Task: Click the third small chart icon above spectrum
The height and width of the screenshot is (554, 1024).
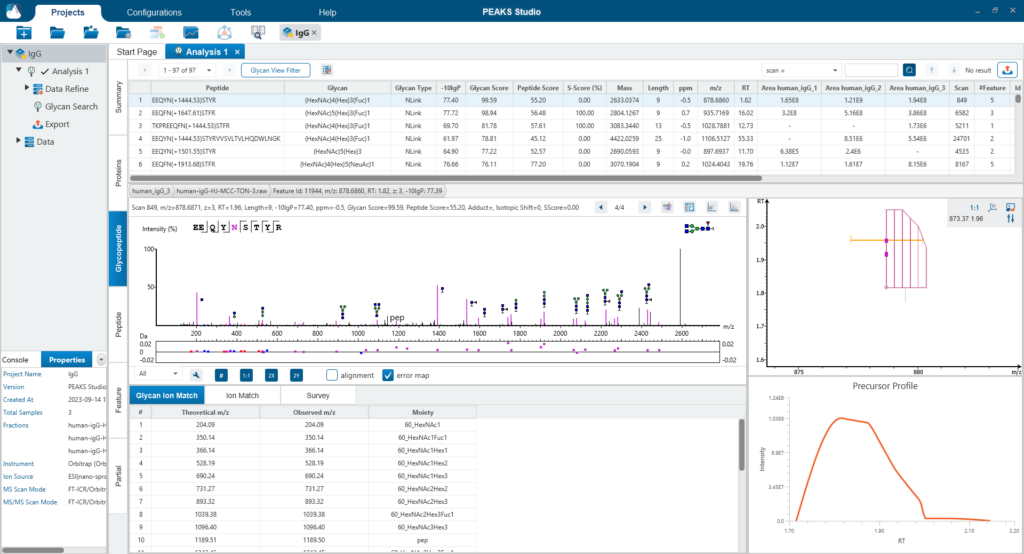Action: 712,207
